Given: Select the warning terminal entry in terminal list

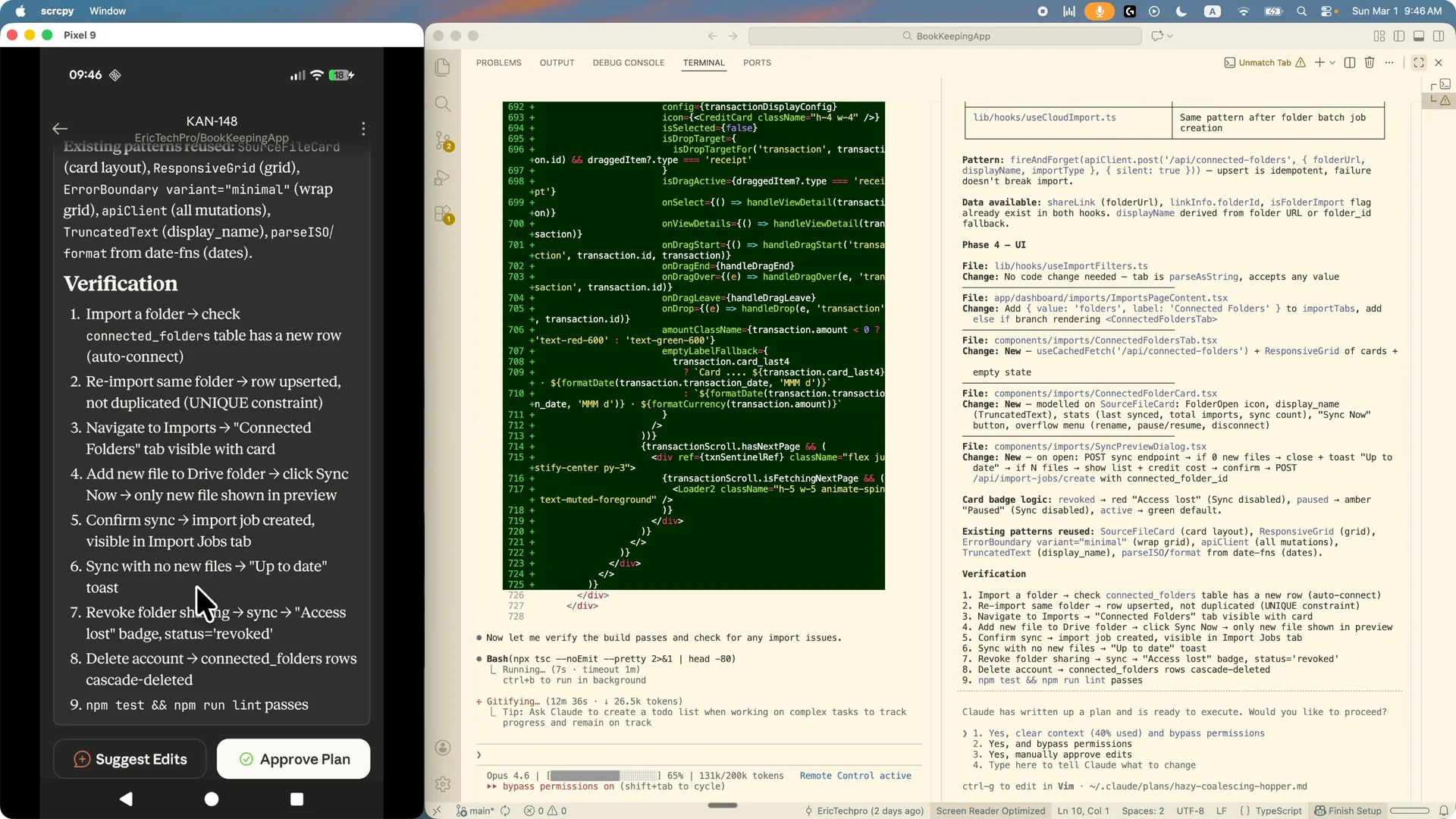Looking at the screenshot, I should [x=1440, y=100].
